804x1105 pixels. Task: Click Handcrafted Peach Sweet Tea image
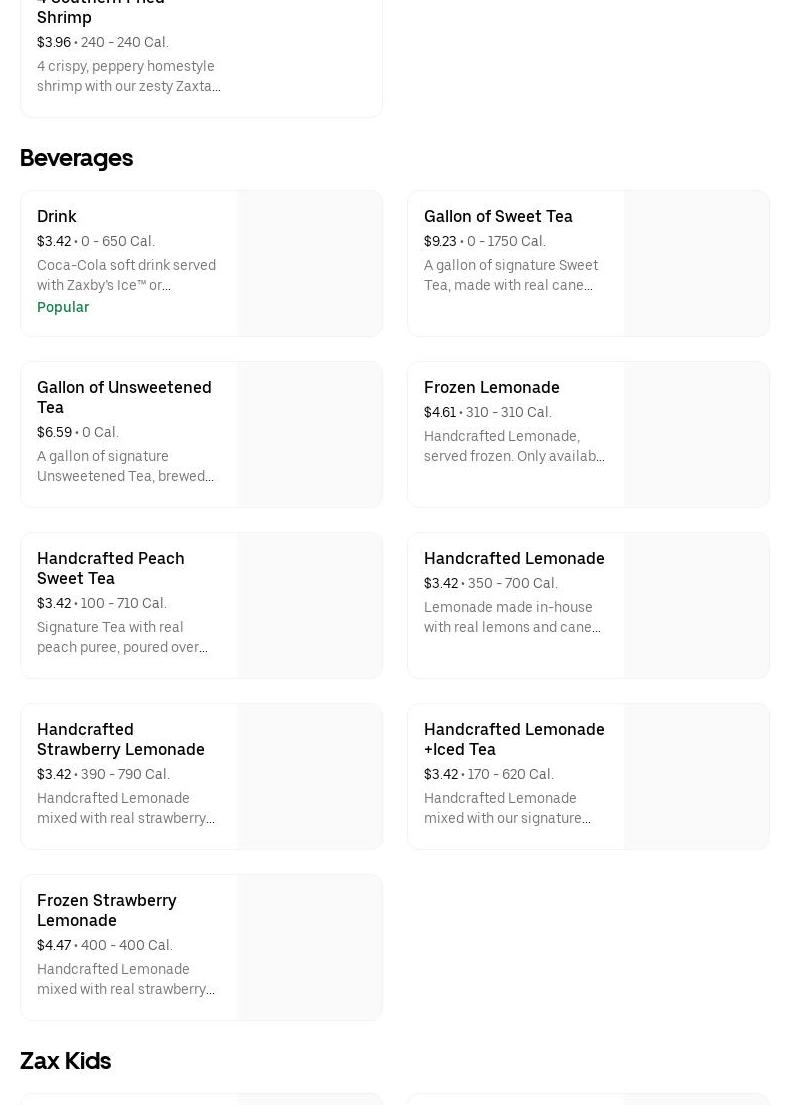pos(309,606)
